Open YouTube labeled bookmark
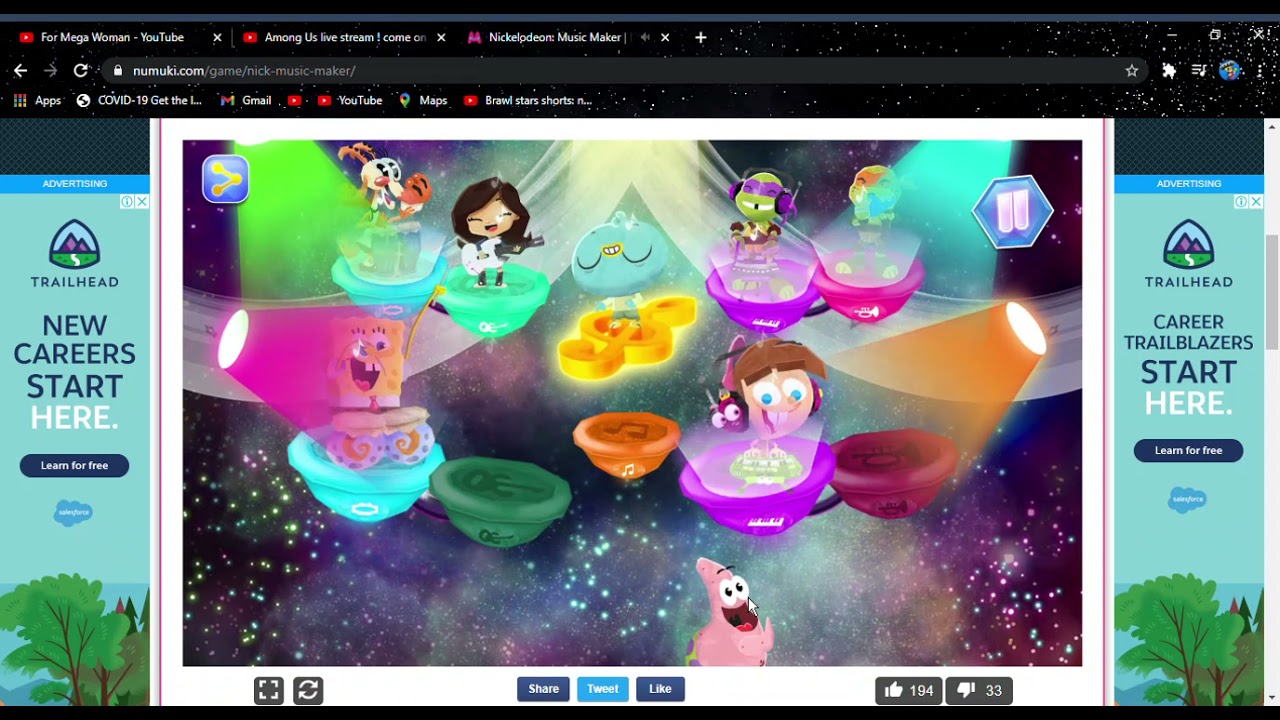Image resolution: width=1280 pixels, height=720 pixels. 350,100
